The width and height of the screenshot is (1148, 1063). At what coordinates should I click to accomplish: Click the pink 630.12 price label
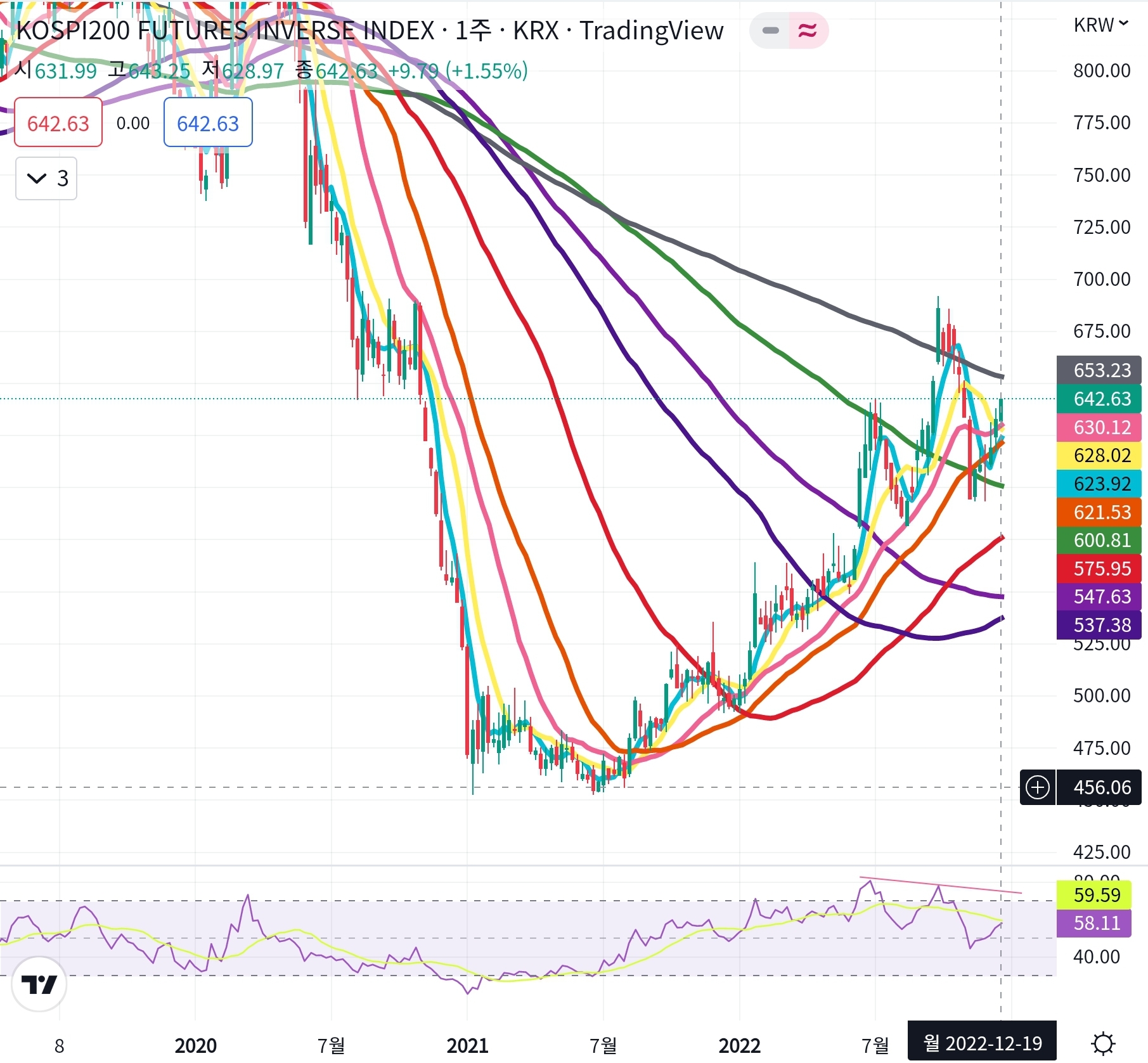coord(1099,427)
